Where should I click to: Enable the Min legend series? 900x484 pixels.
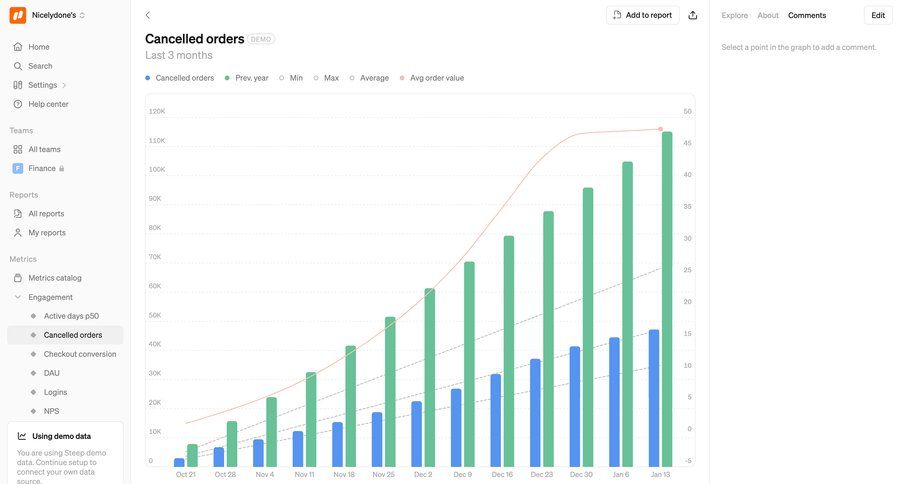point(291,78)
